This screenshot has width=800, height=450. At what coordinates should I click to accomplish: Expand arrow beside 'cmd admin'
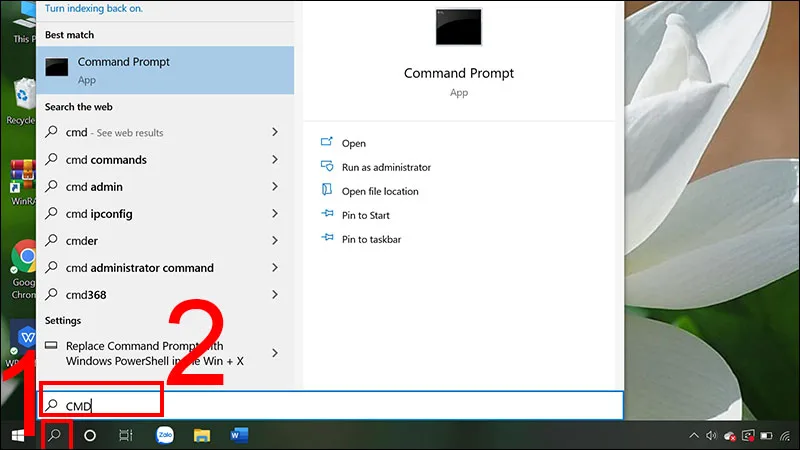(275, 187)
